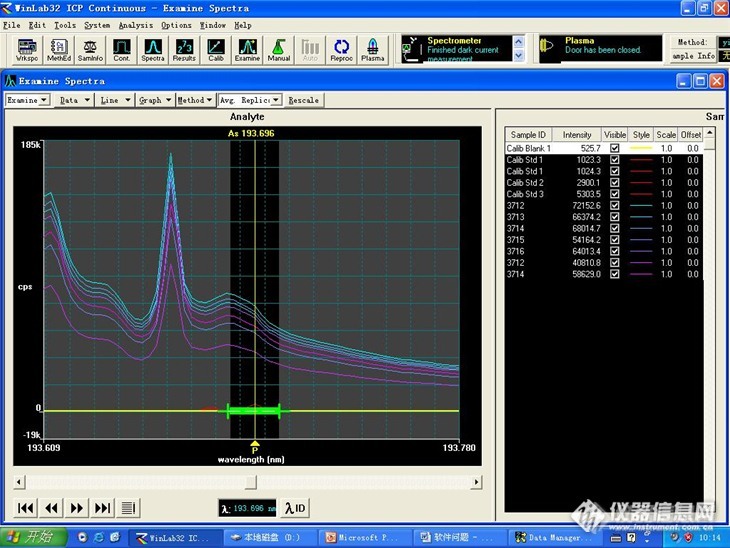The width and height of the screenshot is (730, 548).
Task: Toggle visibility of sample 3713
Action: [x=615, y=217]
